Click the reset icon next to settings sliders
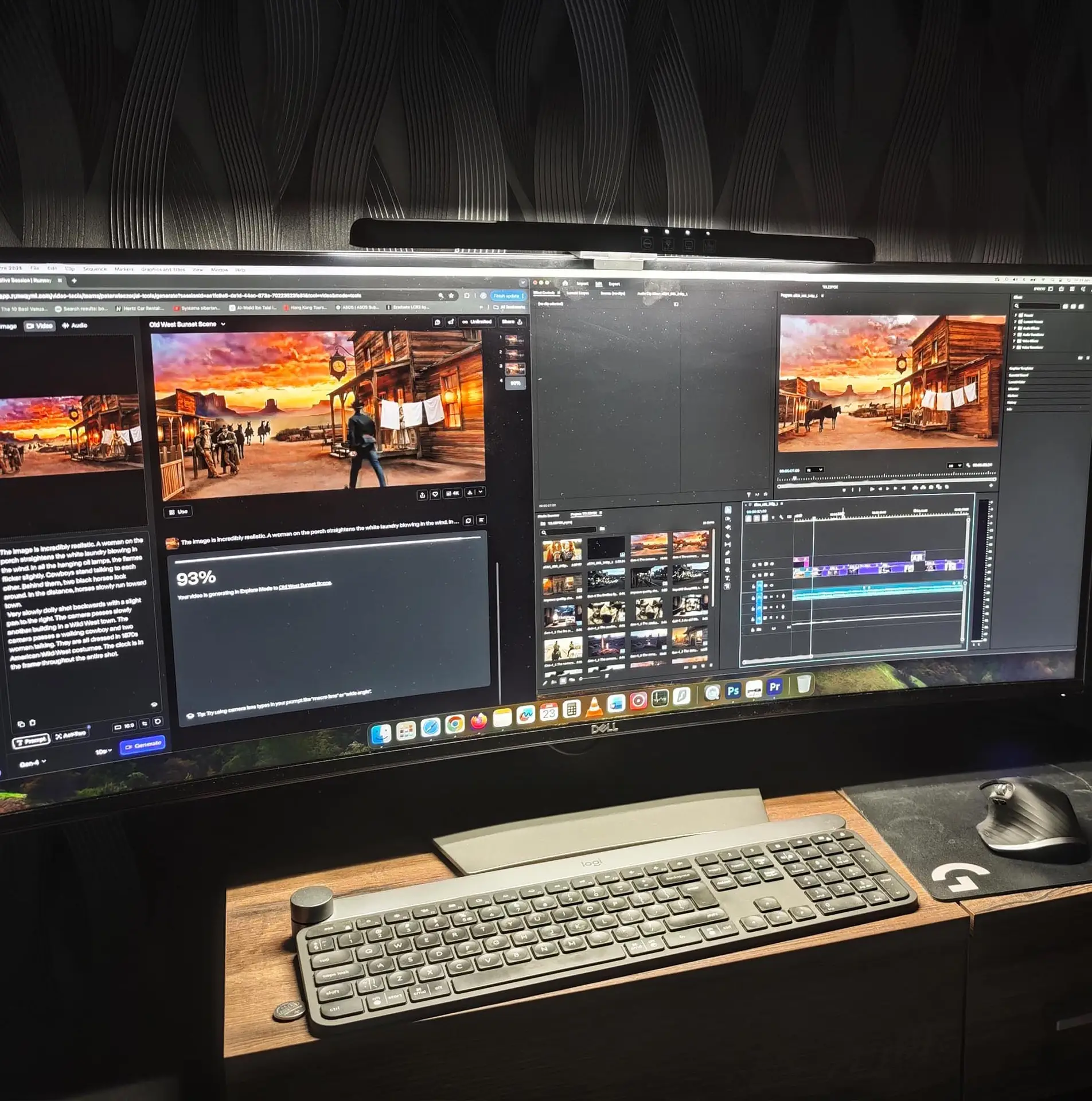The width and height of the screenshot is (1092, 1101). point(158,721)
